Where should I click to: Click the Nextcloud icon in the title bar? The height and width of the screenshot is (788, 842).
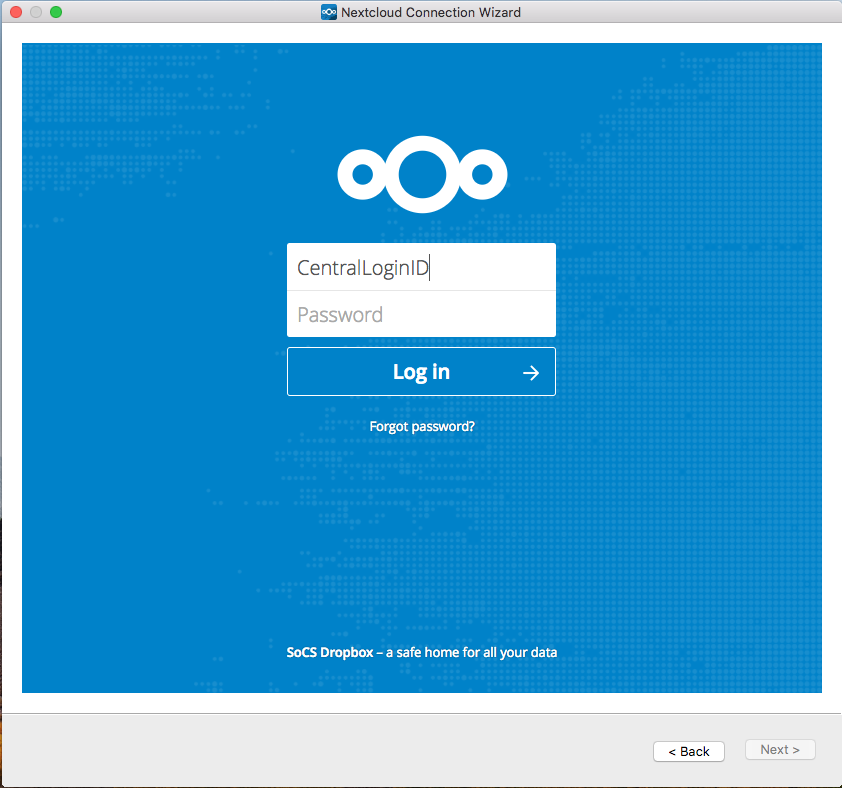[x=328, y=12]
